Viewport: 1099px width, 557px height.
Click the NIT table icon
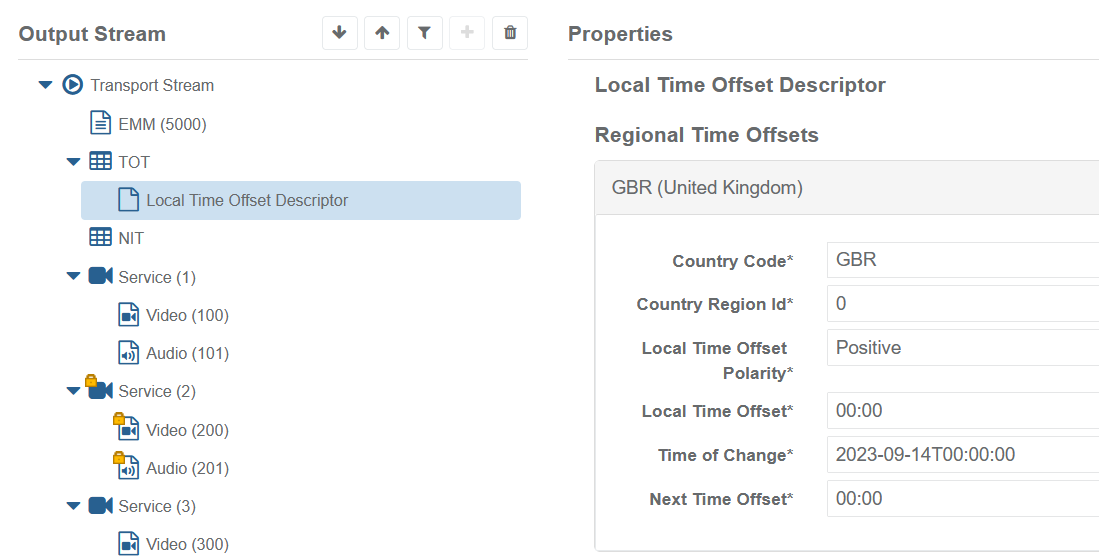point(100,238)
